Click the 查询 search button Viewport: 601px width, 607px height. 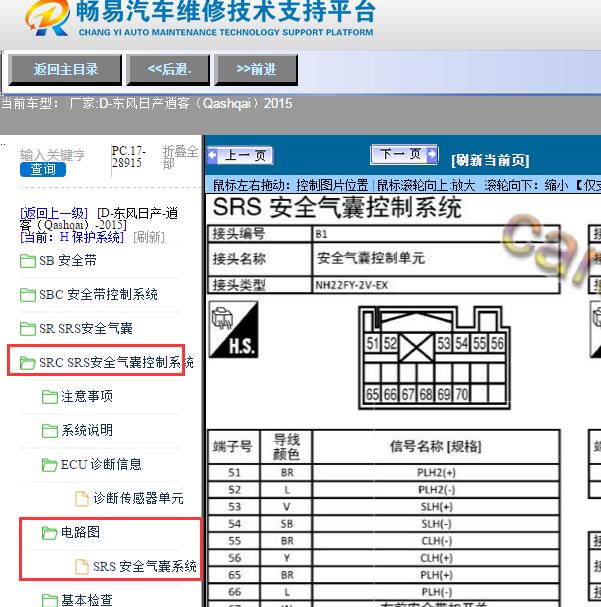coord(43,169)
